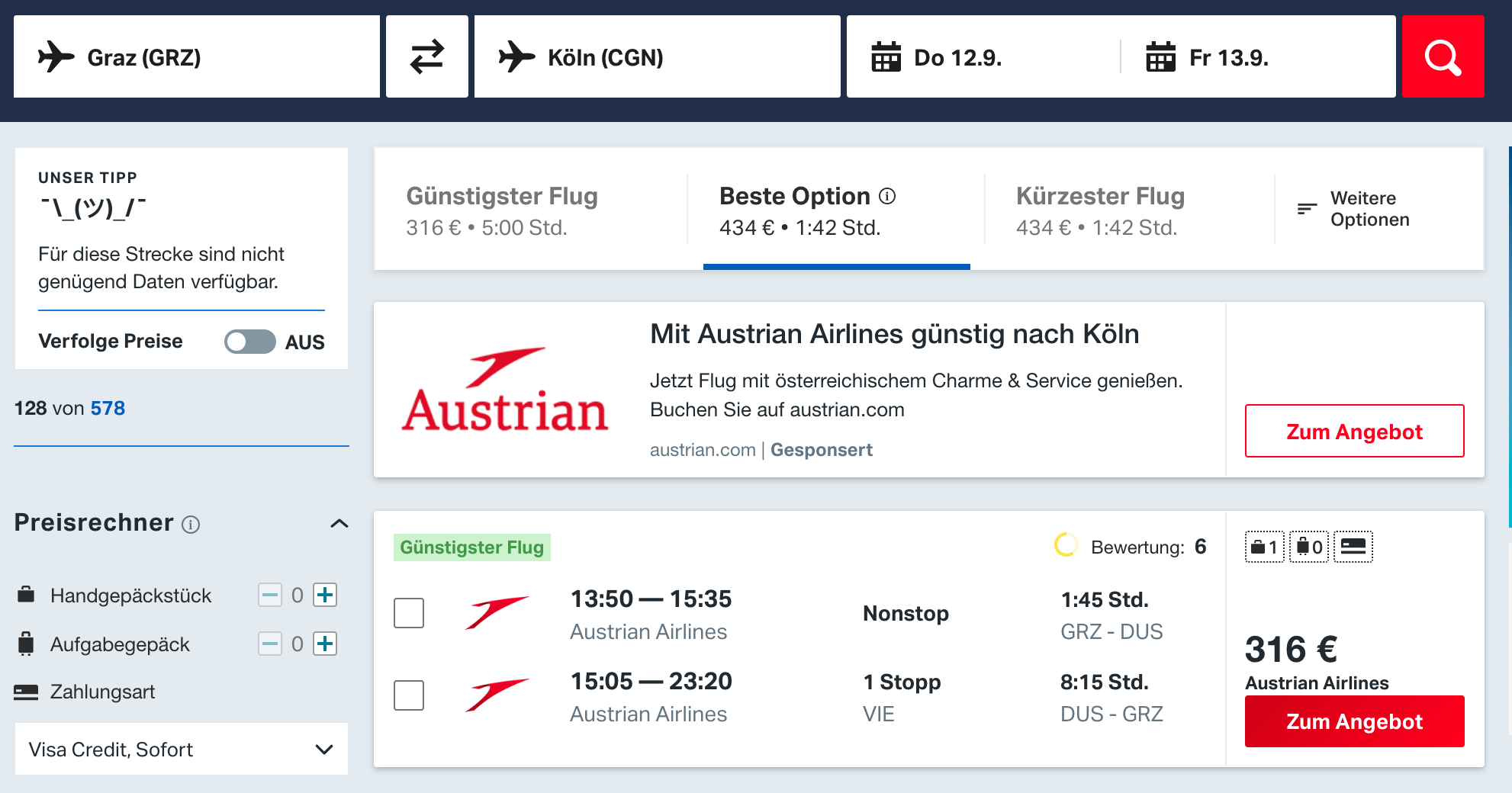Click the red search magnifier button
Image resolution: width=1512 pixels, height=793 pixels.
point(1443,56)
